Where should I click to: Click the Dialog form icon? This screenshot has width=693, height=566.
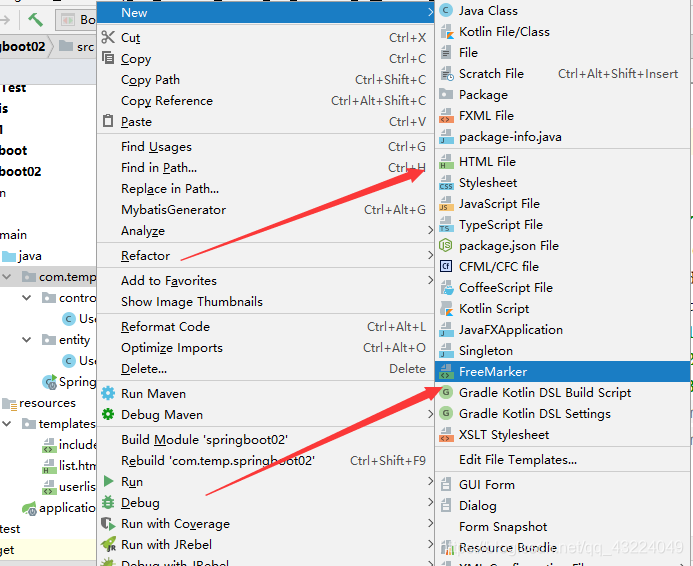[446, 505]
